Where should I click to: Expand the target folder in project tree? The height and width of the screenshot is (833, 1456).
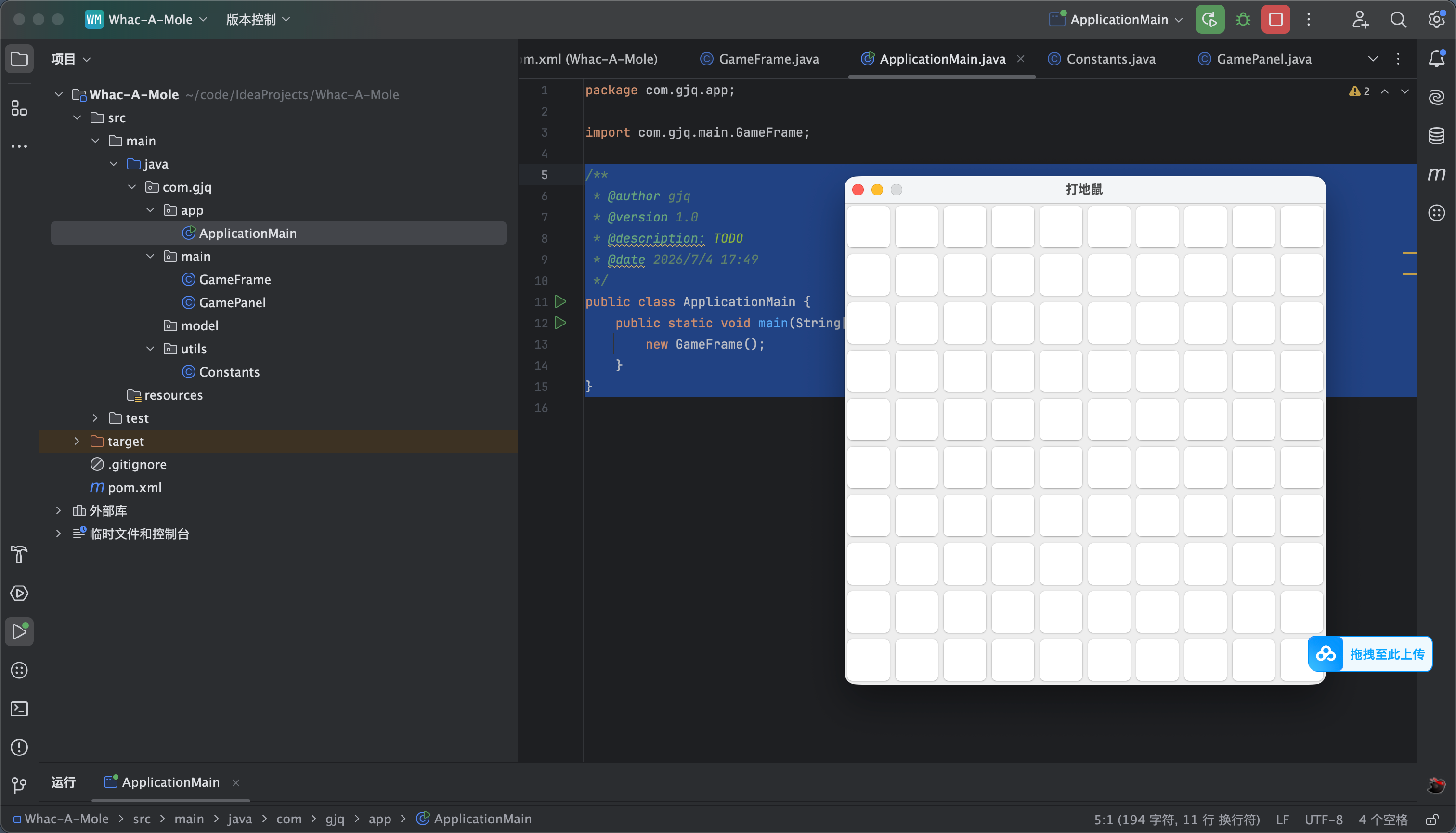(x=77, y=441)
